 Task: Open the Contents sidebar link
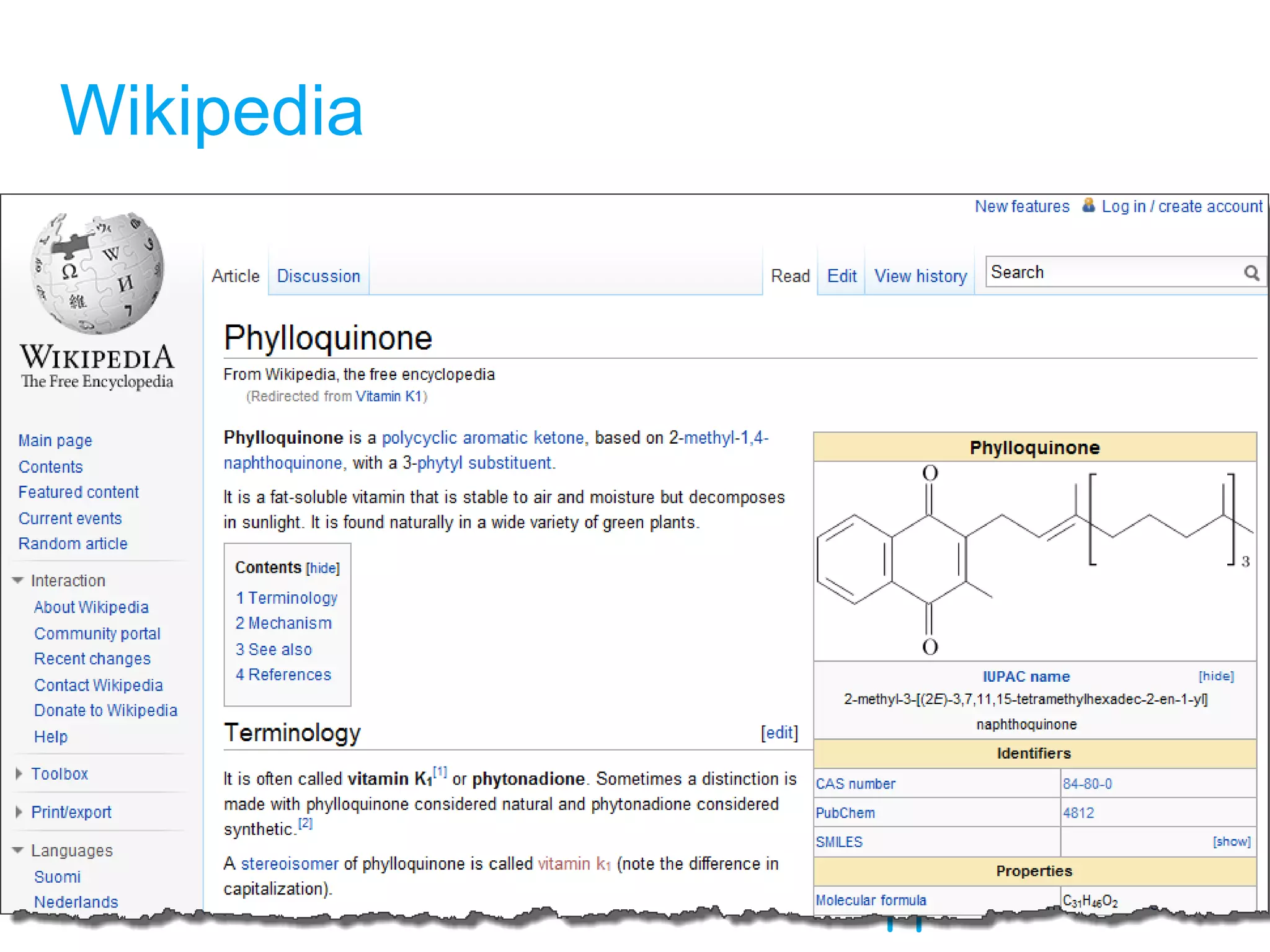click(50, 467)
